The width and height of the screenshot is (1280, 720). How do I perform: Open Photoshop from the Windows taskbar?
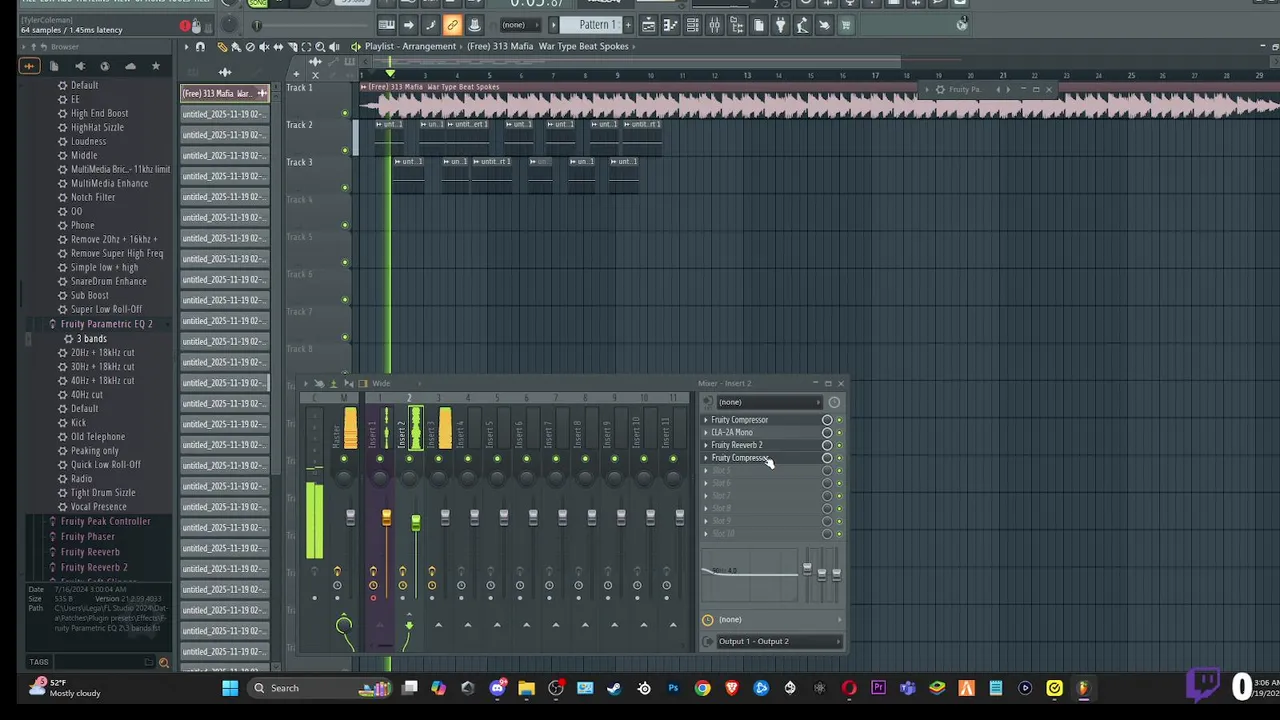click(673, 688)
